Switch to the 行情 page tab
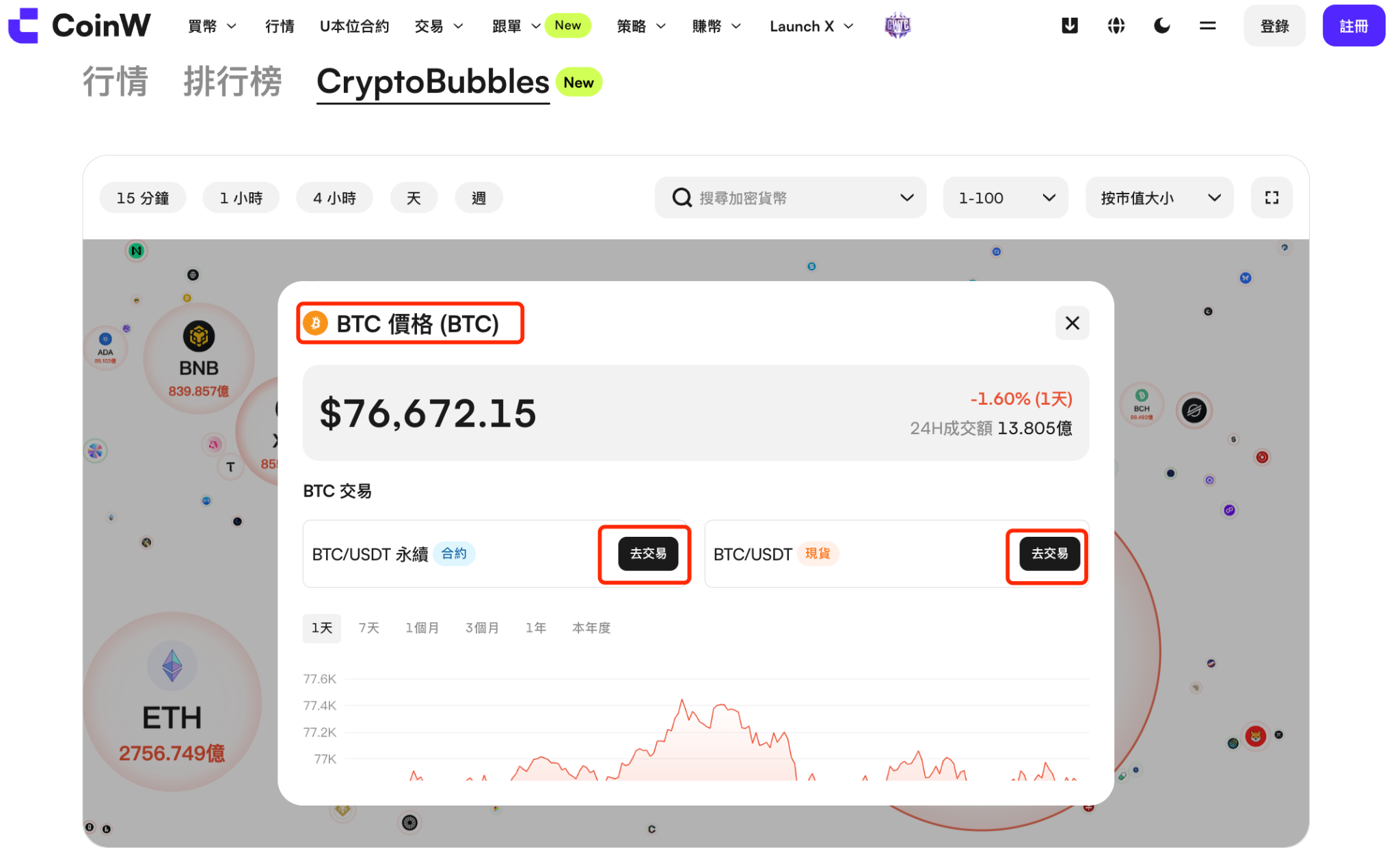This screenshot has width=1400, height=850. pyautogui.click(x=115, y=81)
